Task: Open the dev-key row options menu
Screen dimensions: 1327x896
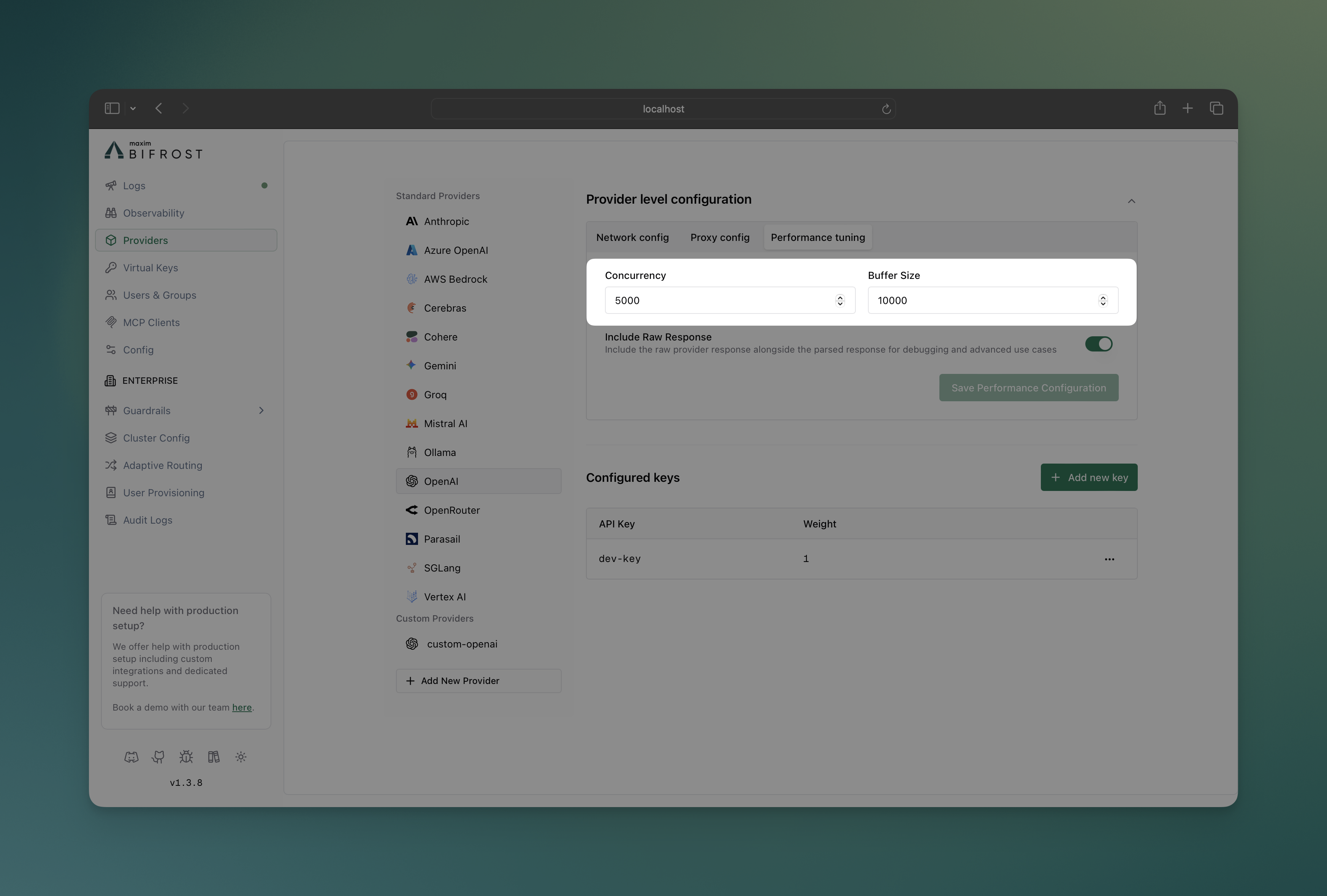Action: tap(1110, 559)
